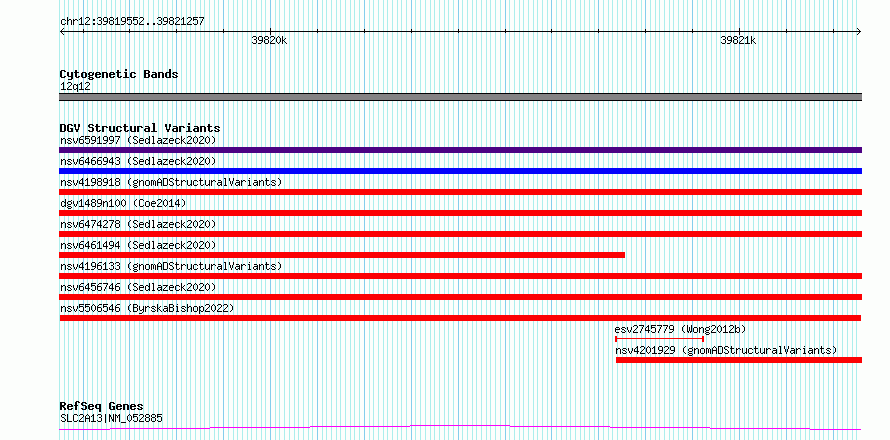Select the blue nsv6466943 variant bar
The width and height of the screenshot is (890, 440).
point(460,171)
